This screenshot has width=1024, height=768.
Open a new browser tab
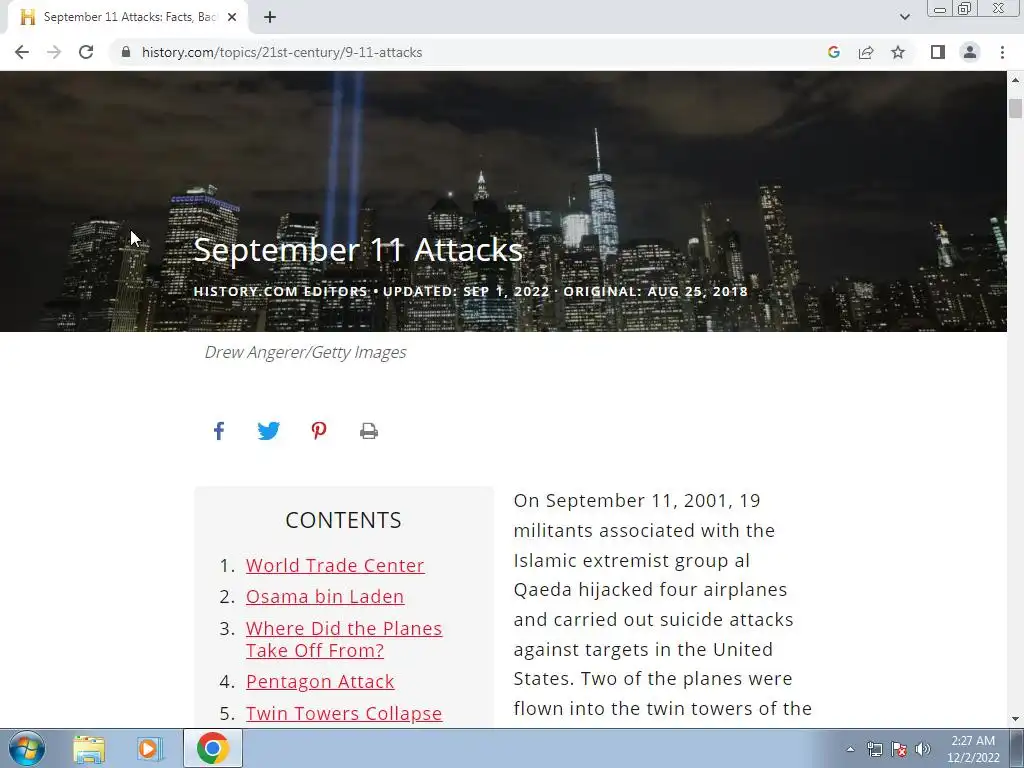pos(270,17)
